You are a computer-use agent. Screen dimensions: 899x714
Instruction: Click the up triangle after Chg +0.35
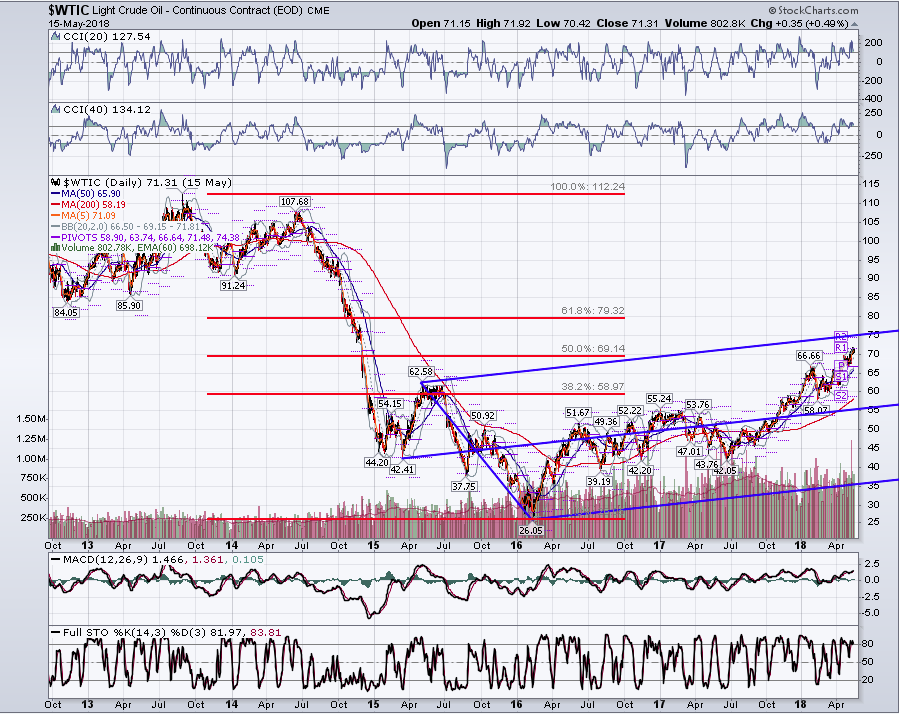pyautogui.click(x=854, y=24)
